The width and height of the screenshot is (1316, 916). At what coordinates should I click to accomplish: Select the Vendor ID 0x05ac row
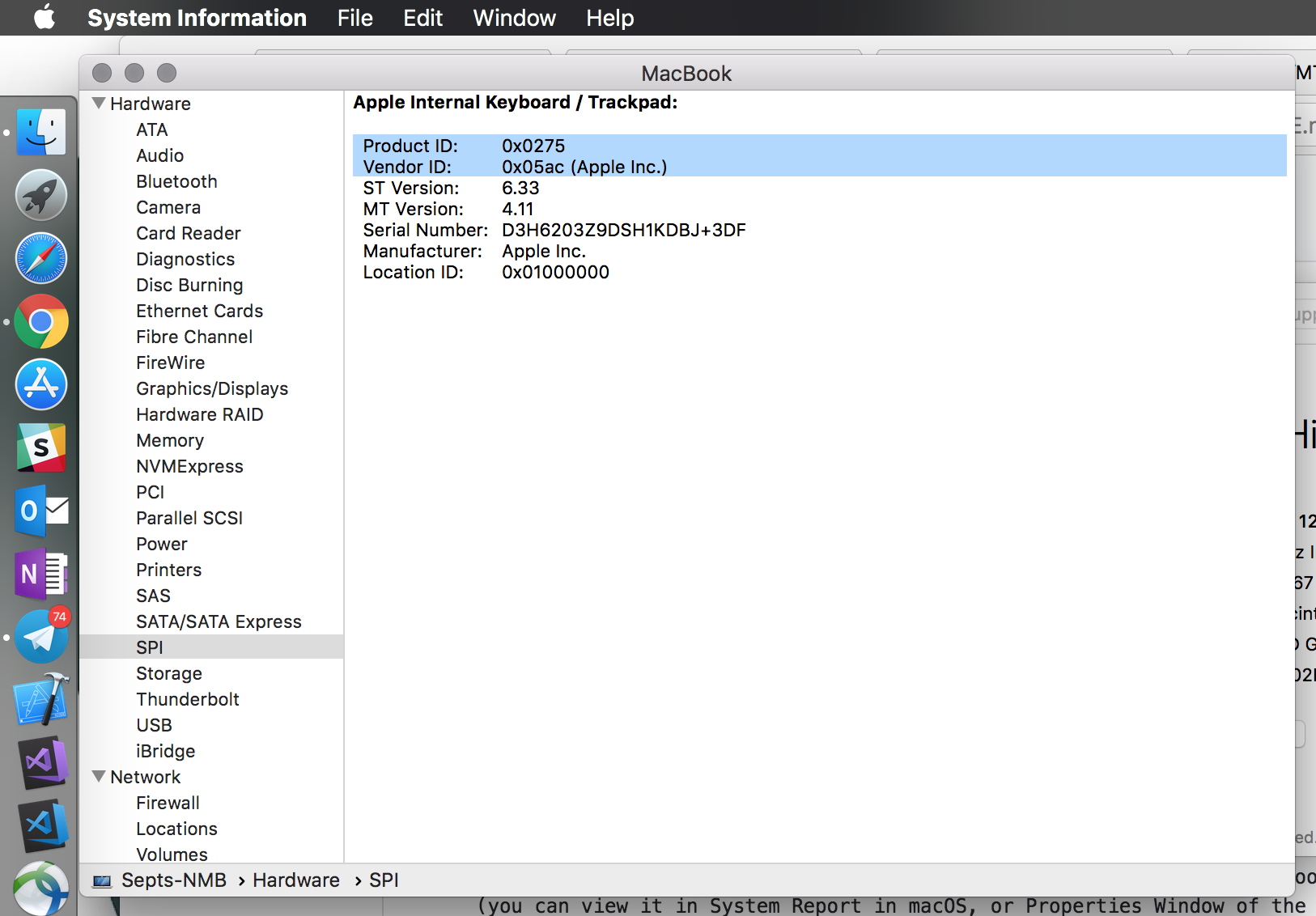point(820,167)
